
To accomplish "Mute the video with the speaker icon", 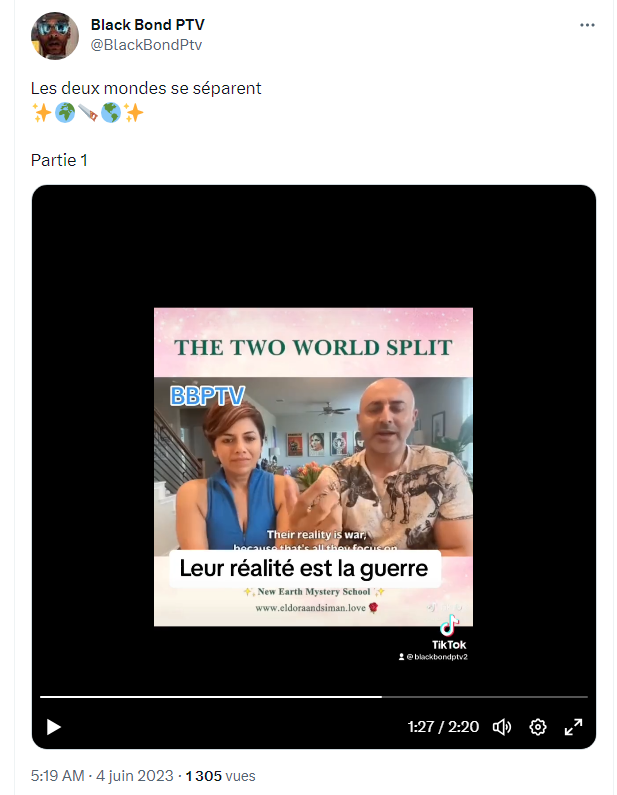I will (x=503, y=727).
